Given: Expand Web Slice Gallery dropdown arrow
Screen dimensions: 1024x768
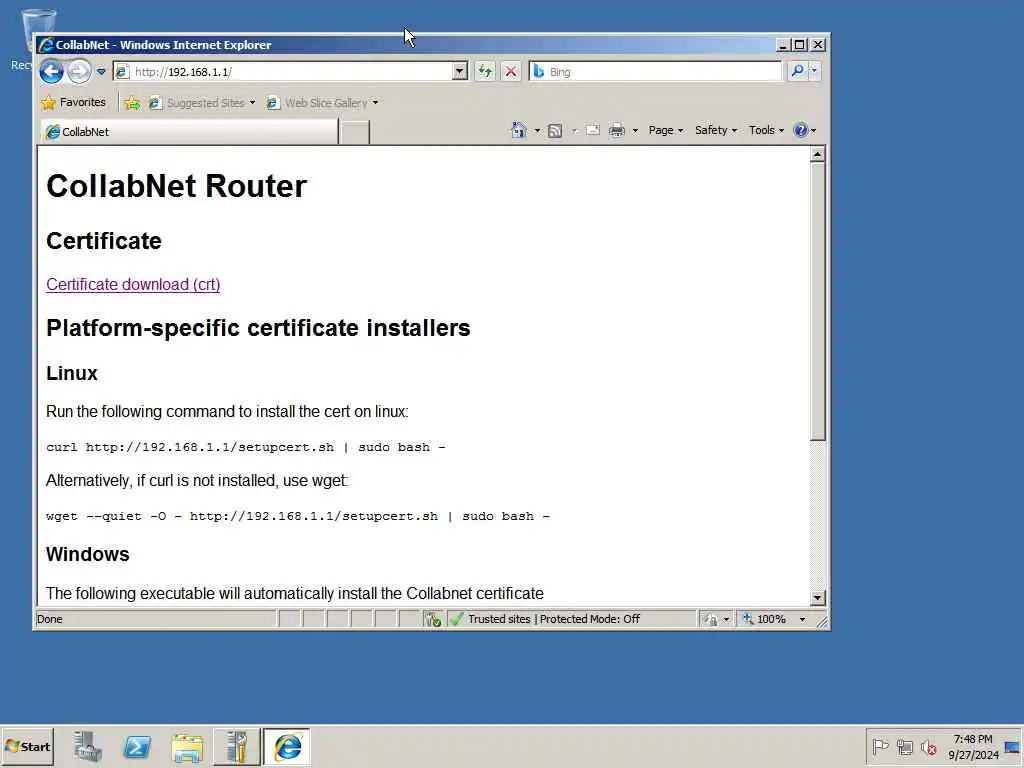Looking at the screenshot, I should 375,103.
